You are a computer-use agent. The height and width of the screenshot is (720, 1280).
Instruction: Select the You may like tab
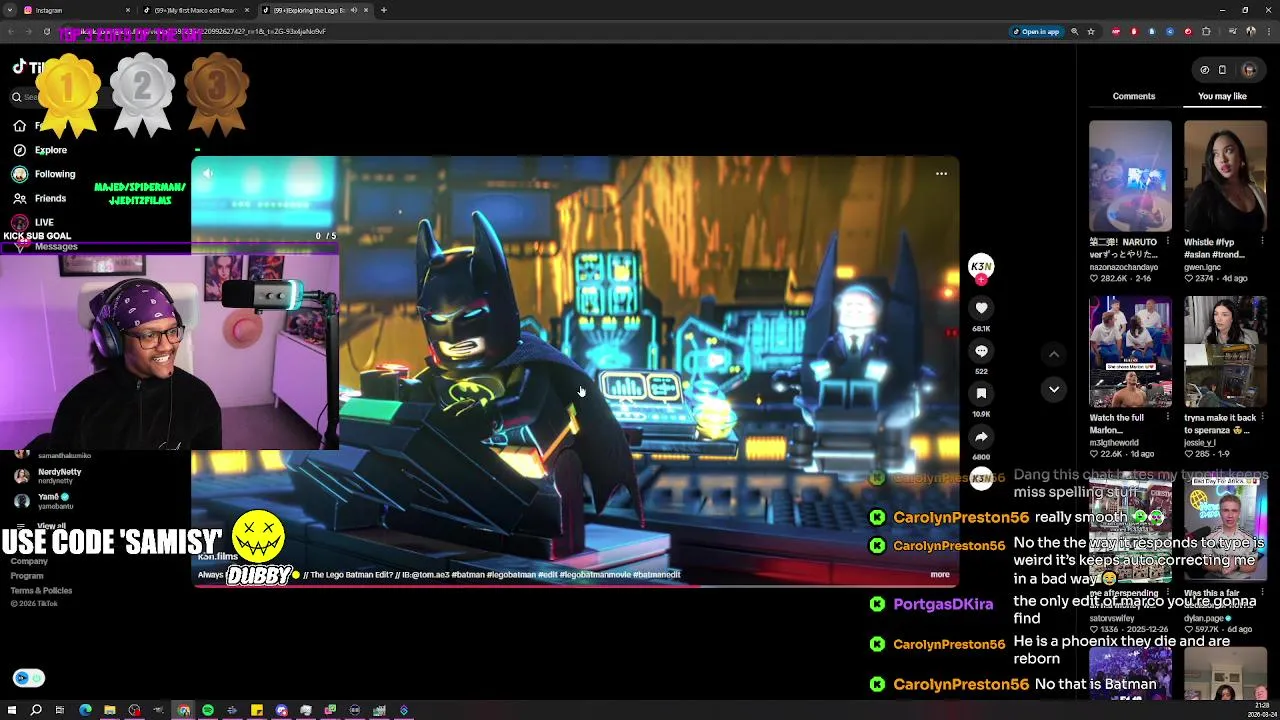[1222, 96]
